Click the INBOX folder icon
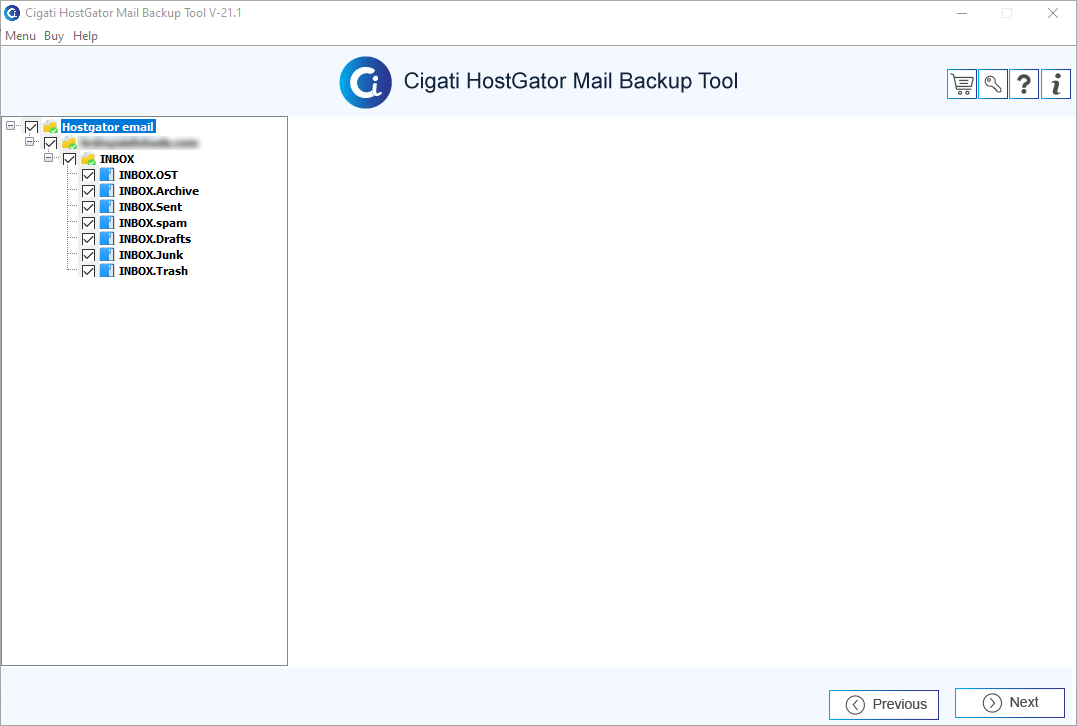Viewport: 1077px width, 726px height. coord(88,159)
